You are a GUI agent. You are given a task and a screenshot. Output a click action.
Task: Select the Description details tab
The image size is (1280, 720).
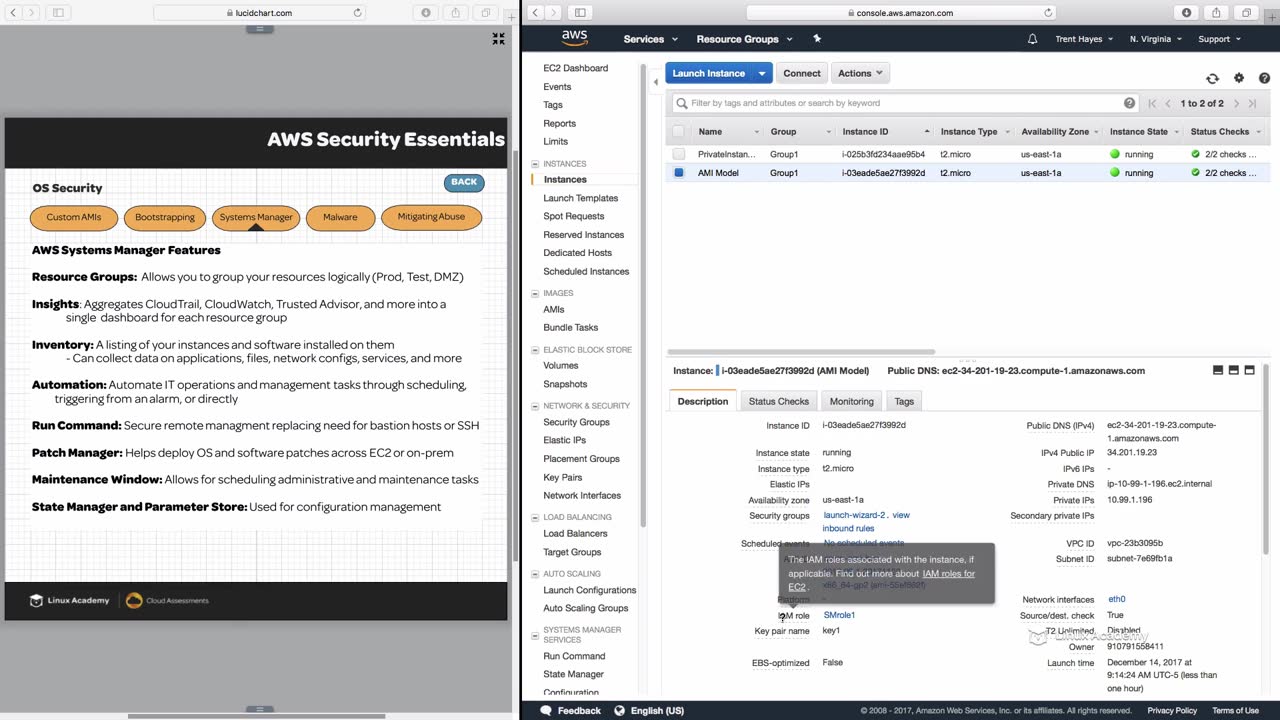tap(703, 401)
